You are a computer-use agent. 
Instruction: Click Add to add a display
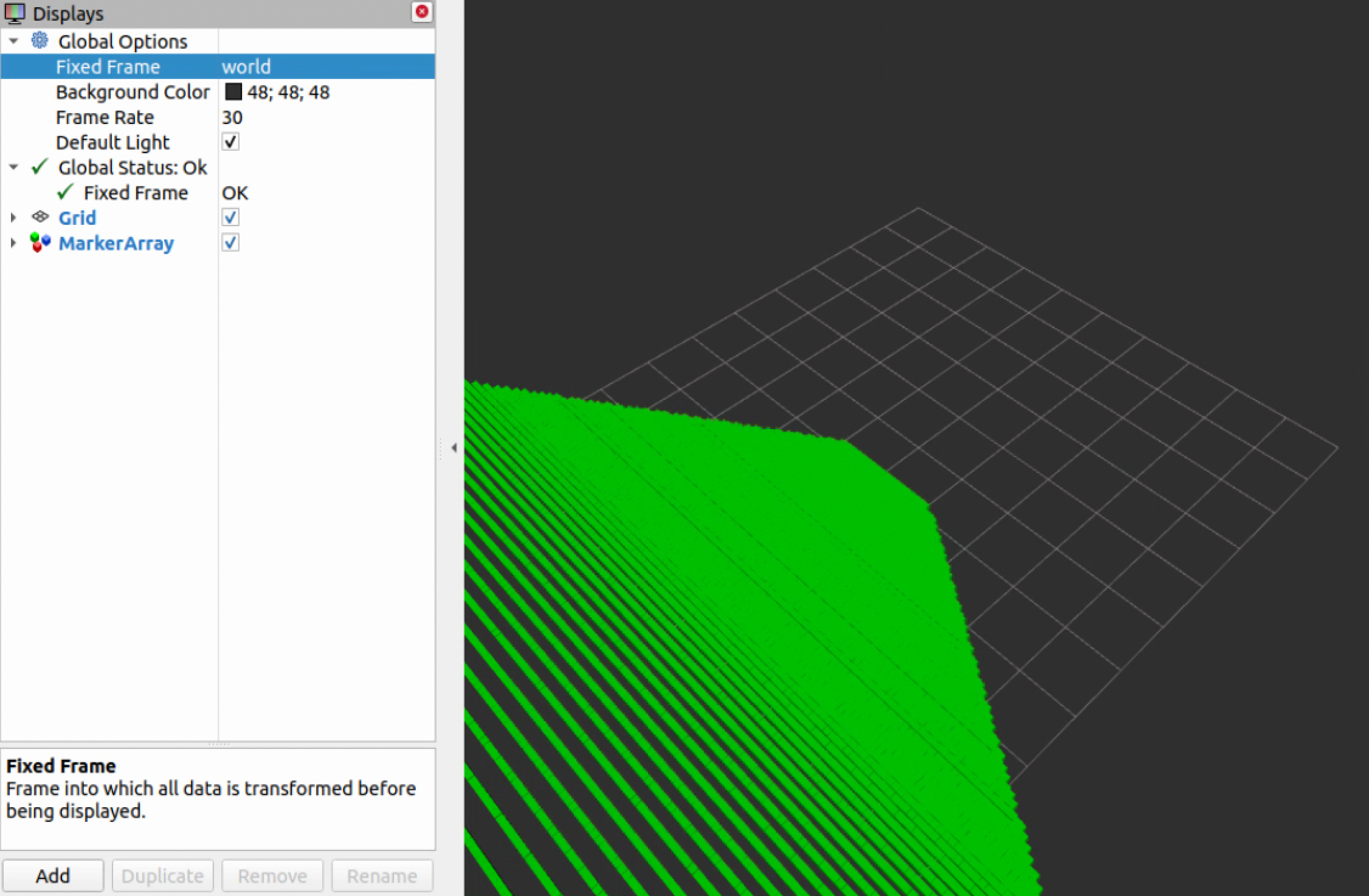coord(53,875)
